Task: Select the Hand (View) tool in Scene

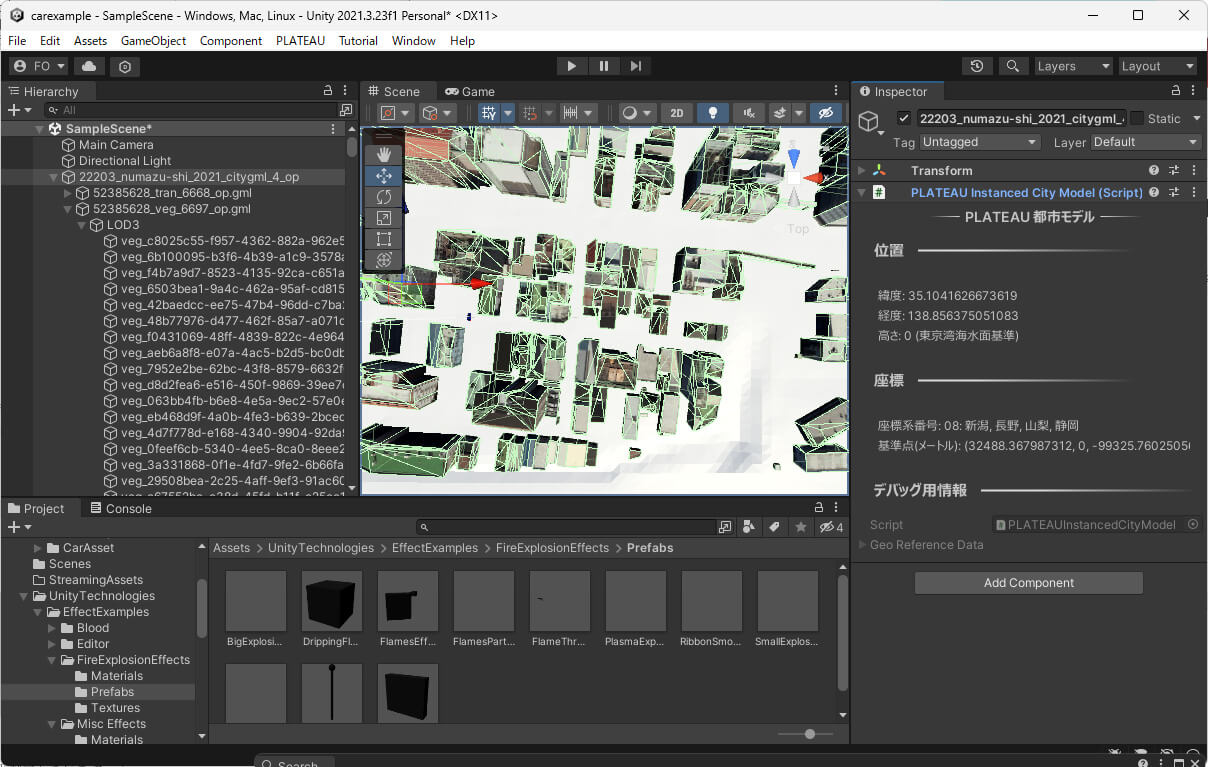Action: [384, 155]
